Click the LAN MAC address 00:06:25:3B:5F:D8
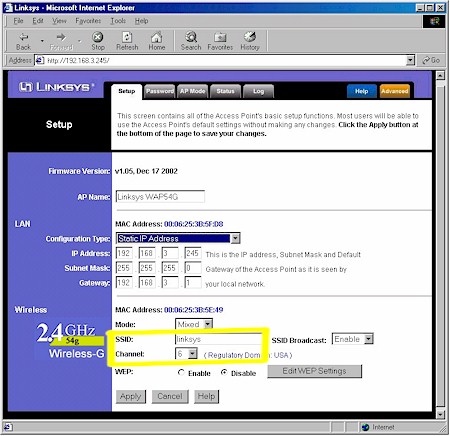The image size is (450, 436). point(193,224)
